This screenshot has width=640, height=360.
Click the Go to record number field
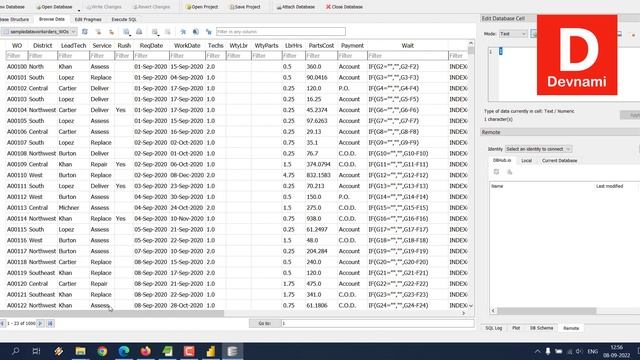click(377, 323)
